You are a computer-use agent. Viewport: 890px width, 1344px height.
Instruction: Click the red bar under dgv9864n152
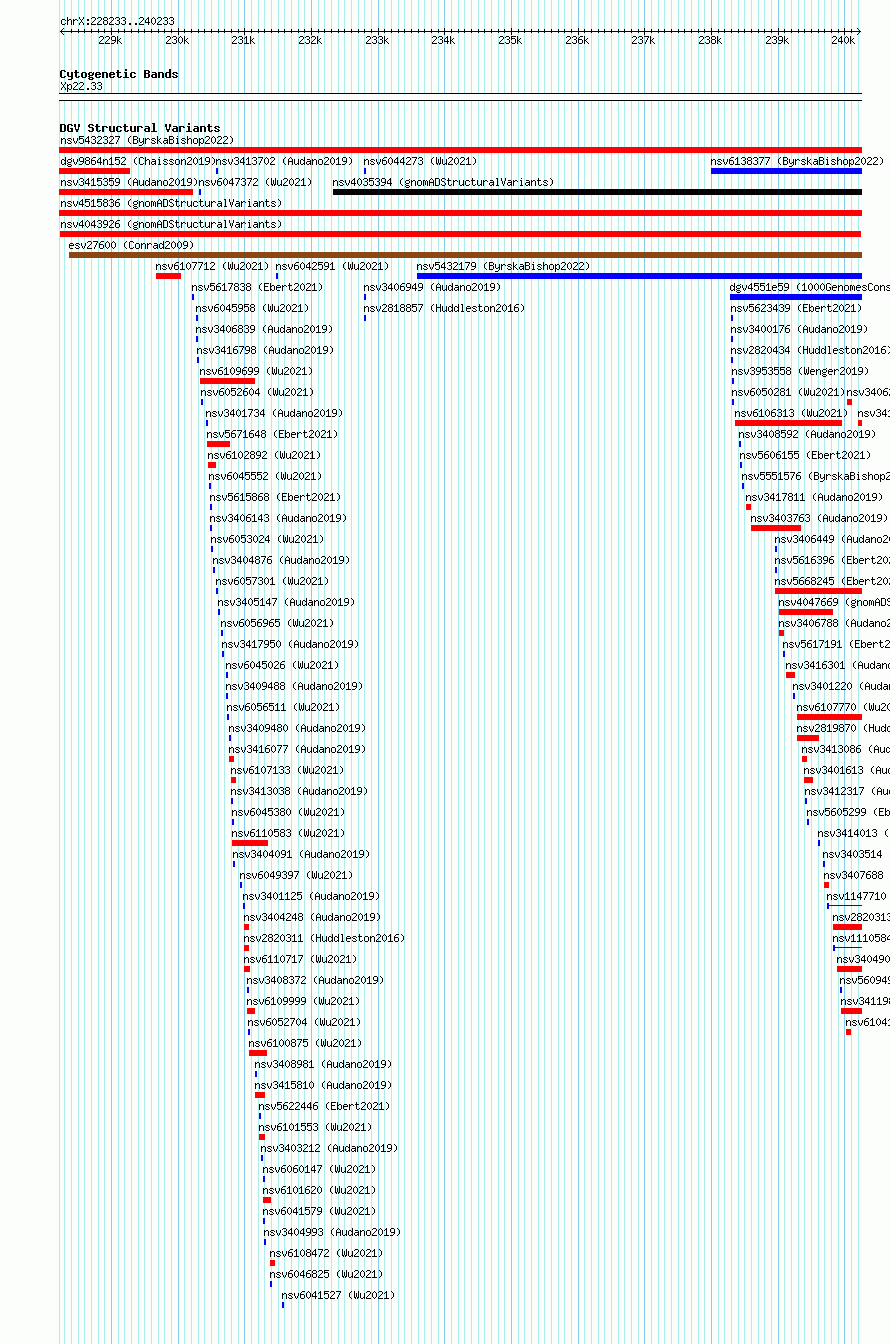pos(95,171)
